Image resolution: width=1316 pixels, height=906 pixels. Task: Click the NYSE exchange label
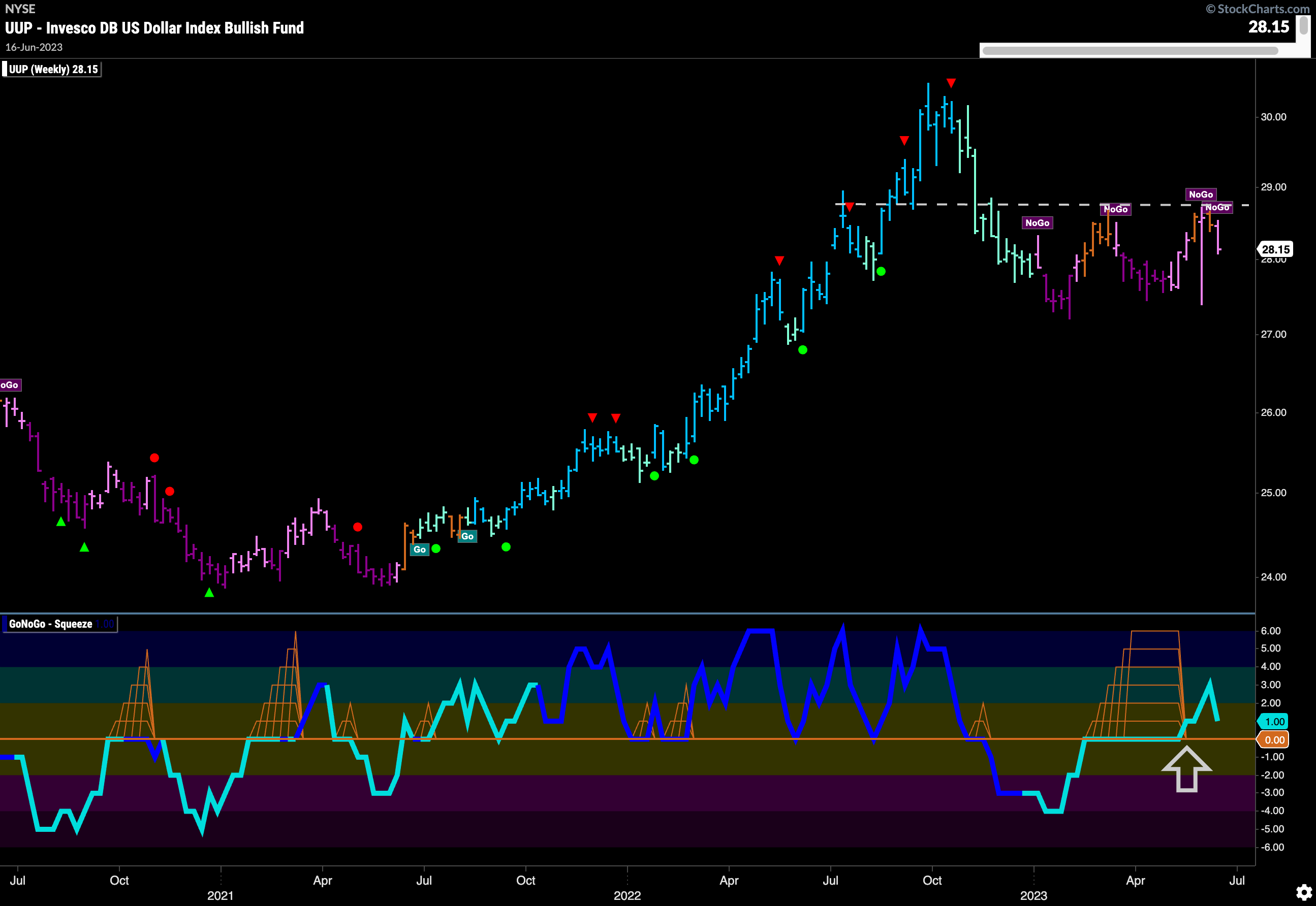point(20,9)
